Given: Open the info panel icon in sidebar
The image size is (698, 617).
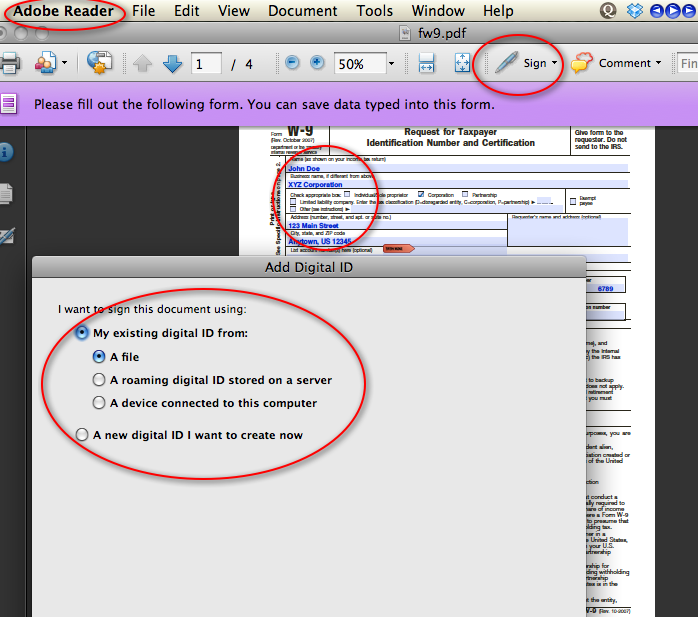Looking at the screenshot, I should [5, 152].
